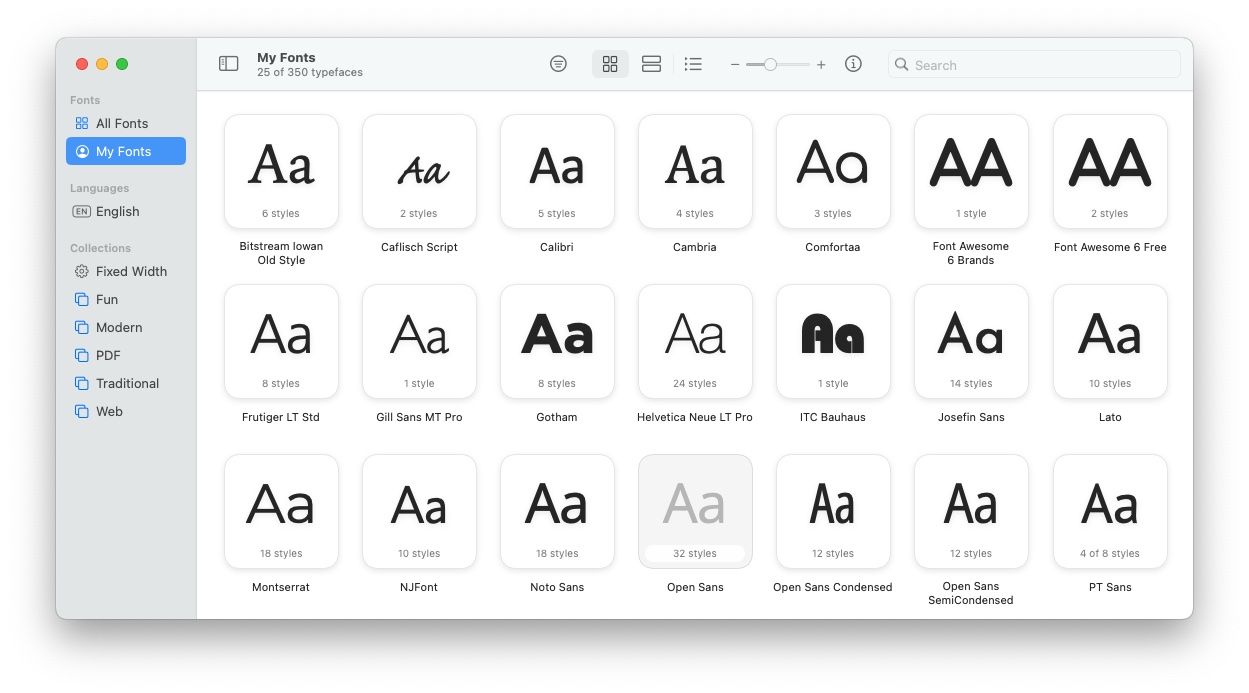Select the Lato font thumbnail
Viewport: 1249px width, 693px height.
tap(1110, 341)
